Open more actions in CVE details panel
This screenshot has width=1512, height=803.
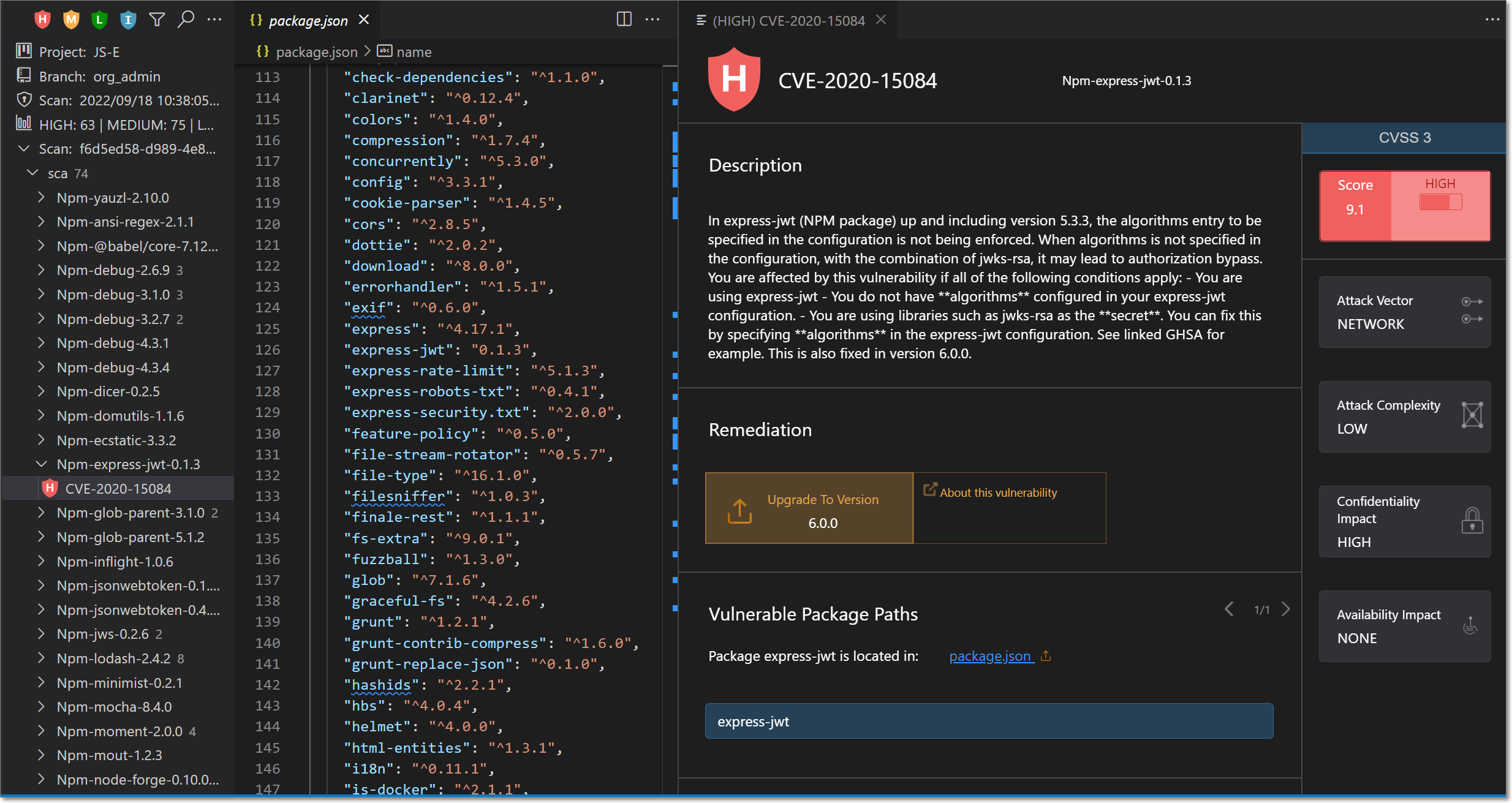click(x=1492, y=20)
